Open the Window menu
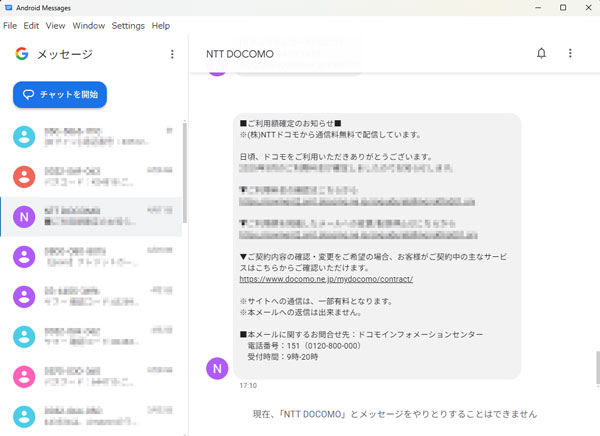The width and height of the screenshot is (600, 436). pyautogui.click(x=89, y=26)
